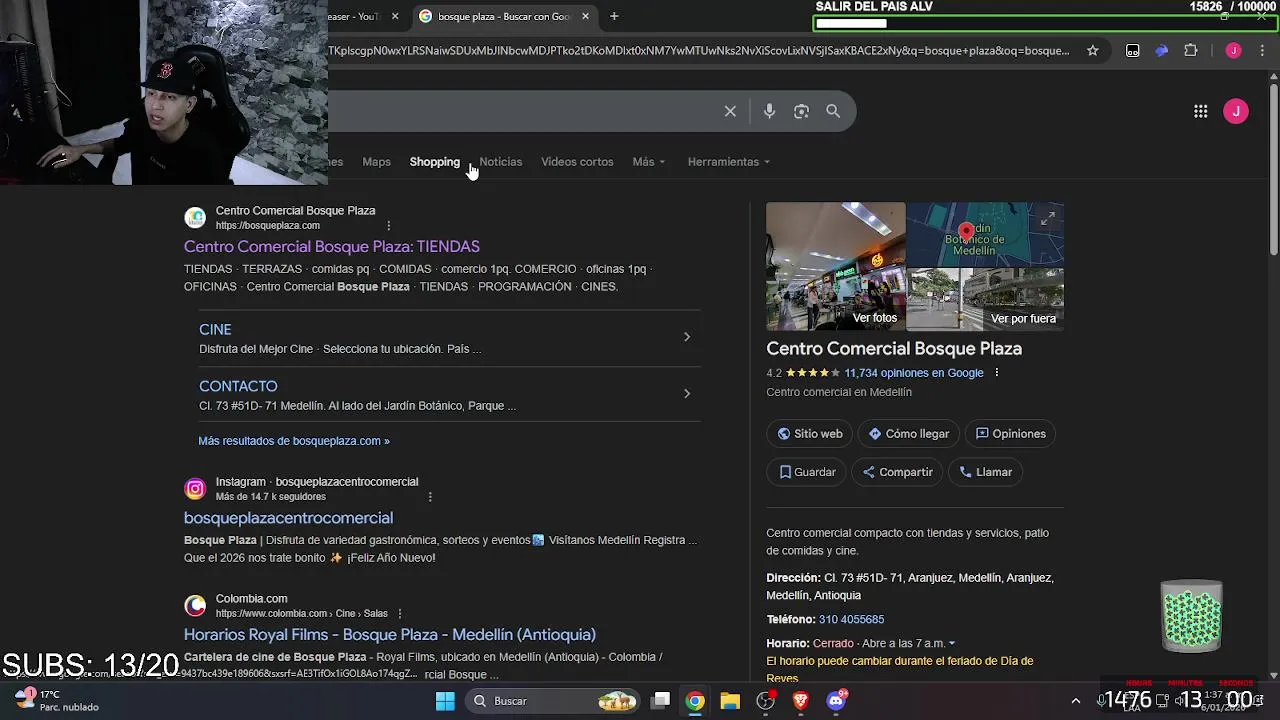This screenshot has height=720, width=1280.
Task: Open bosqueplazacentrocomercial Instagram result
Action: pyautogui.click(x=288, y=517)
